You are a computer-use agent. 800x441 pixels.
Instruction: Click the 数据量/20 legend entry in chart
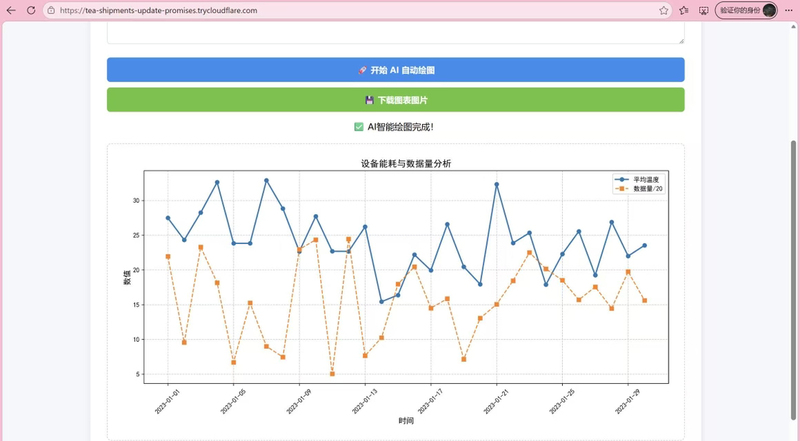coord(639,189)
